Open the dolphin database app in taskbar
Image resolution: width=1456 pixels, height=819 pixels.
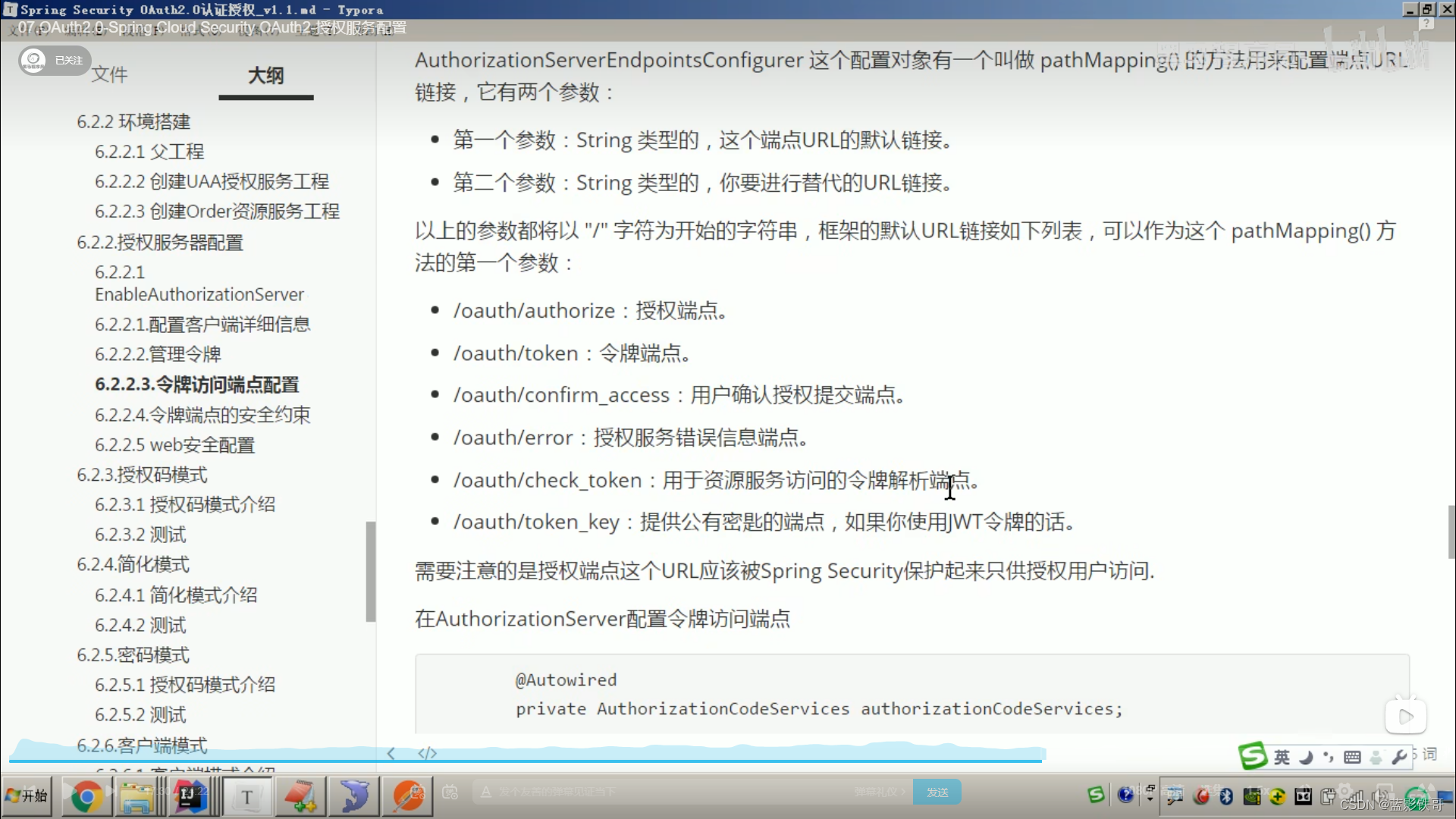354,796
